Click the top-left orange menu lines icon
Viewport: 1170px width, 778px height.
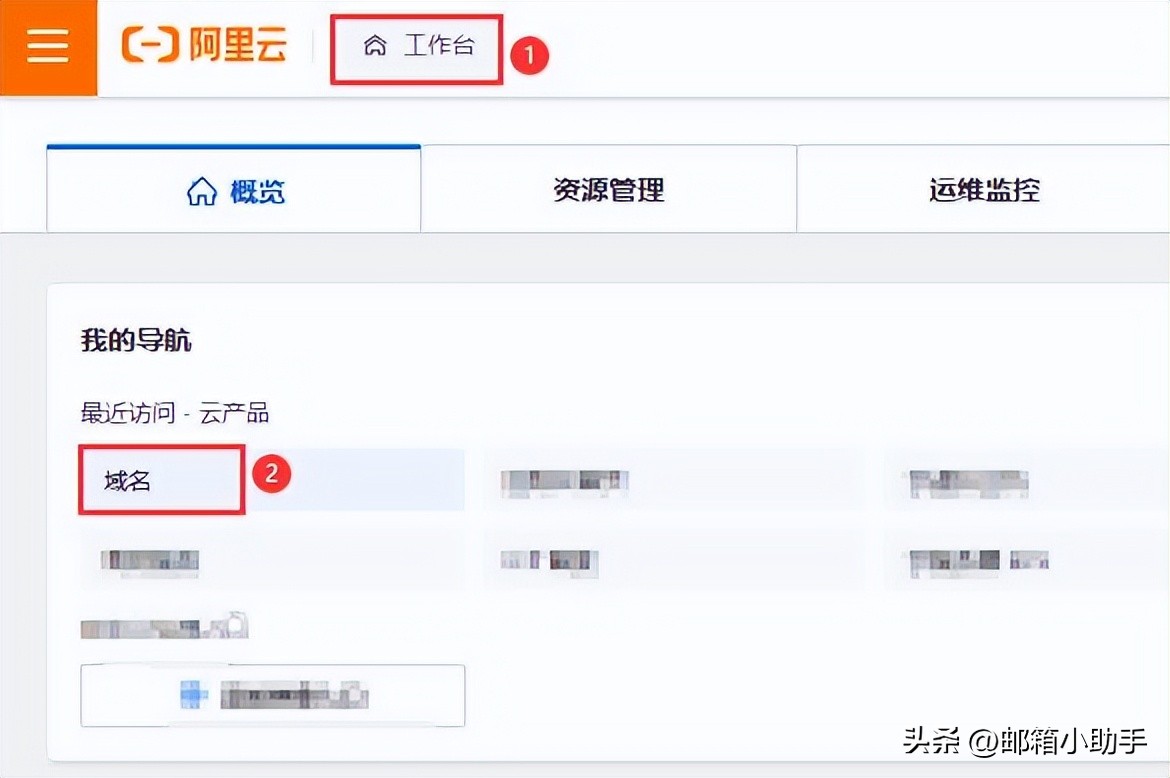click(47, 47)
